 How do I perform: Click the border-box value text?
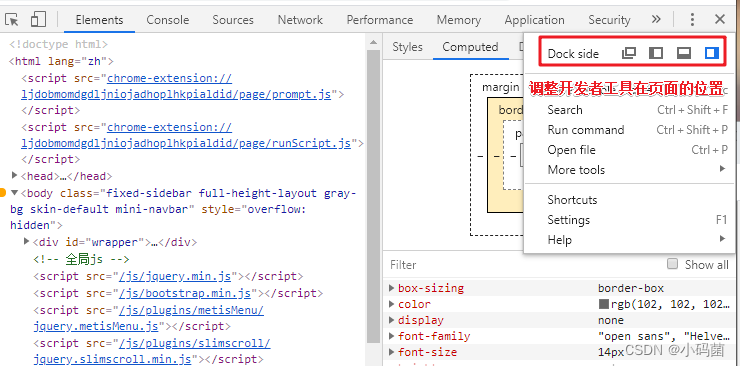[631, 288]
